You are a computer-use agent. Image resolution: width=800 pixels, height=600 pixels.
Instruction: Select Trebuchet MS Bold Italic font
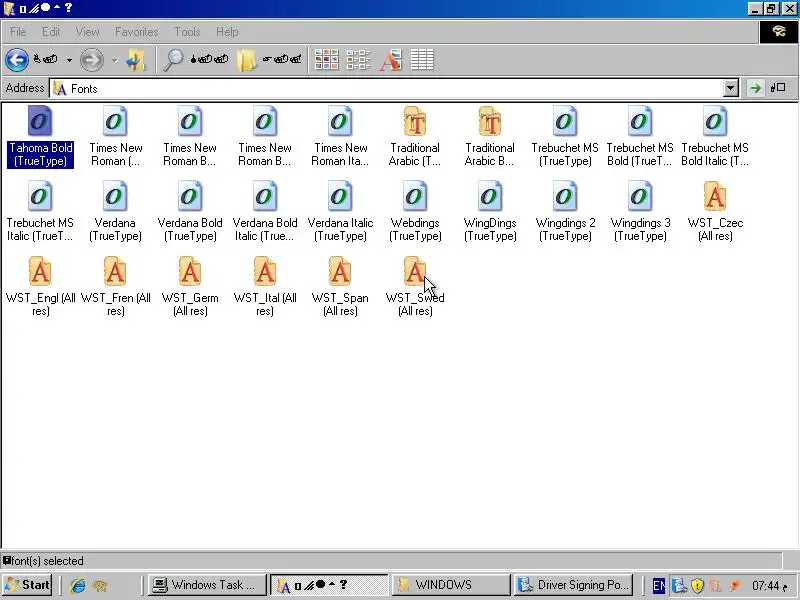pyautogui.click(x=715, y=136)
